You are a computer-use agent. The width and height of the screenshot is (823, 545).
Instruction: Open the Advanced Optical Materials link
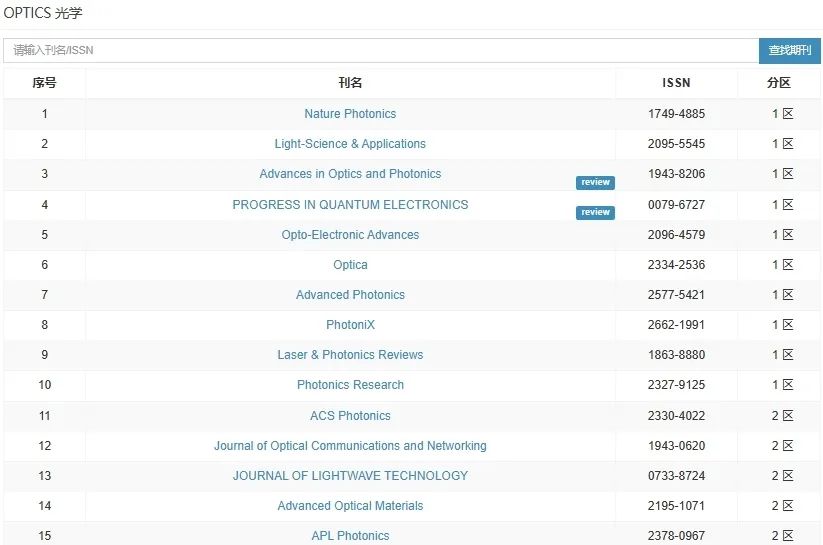click(x=350, y=505)
